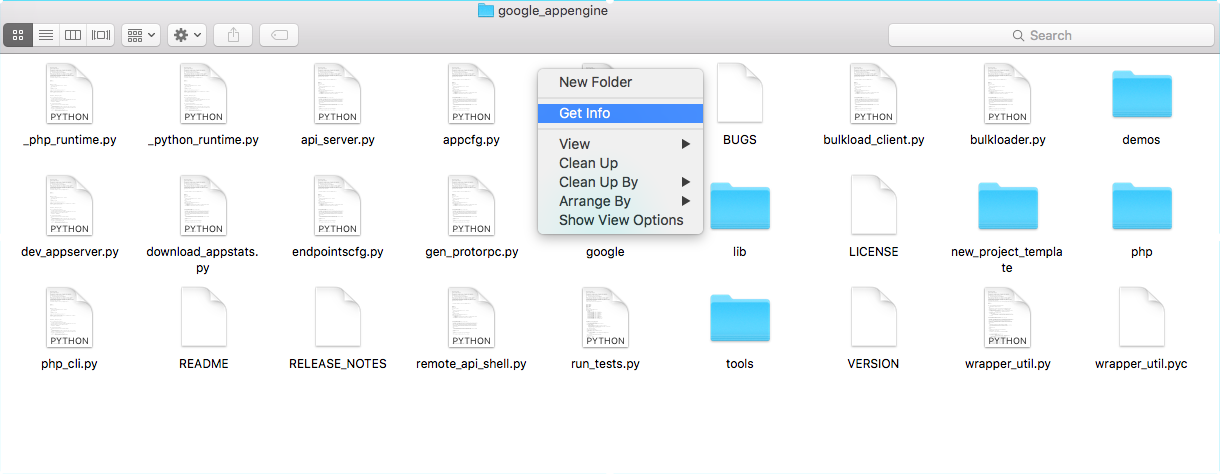This screenshot has width=1220, height=474.
Task: Select the _python_runtime.py file icon
Action: [204, 93]
